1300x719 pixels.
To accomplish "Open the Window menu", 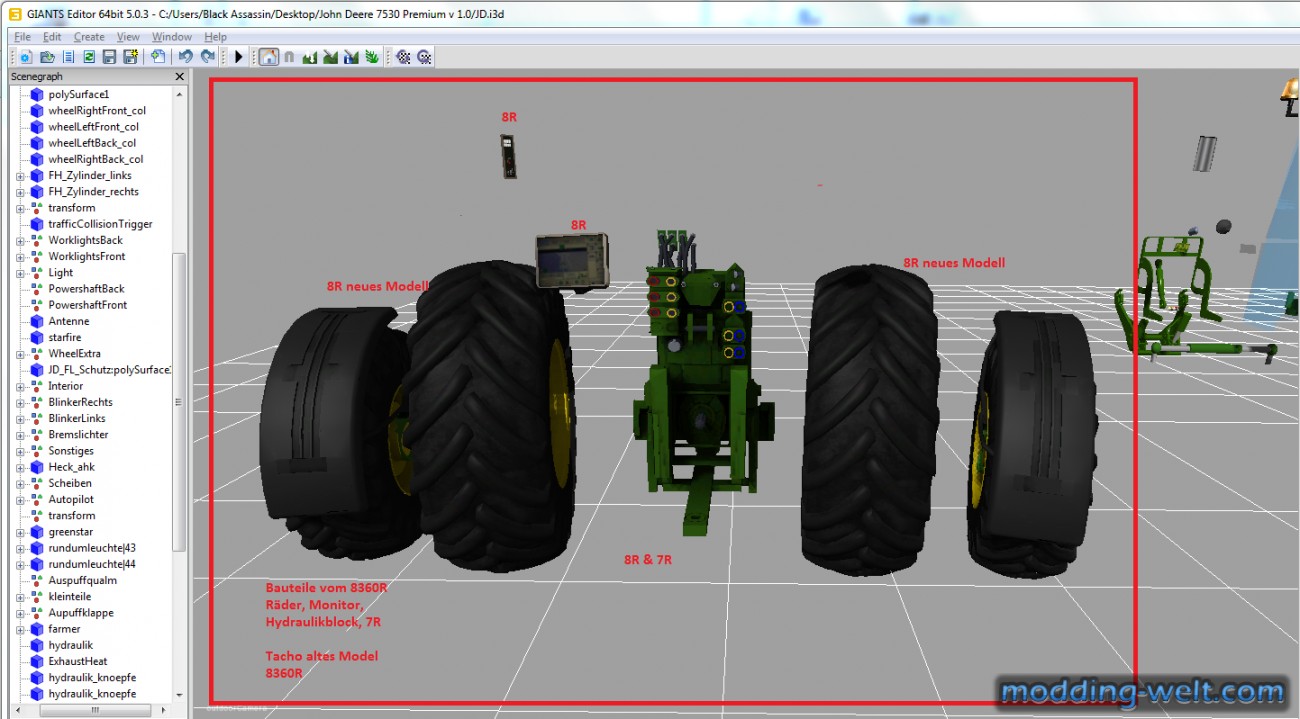I will point(172,37).
